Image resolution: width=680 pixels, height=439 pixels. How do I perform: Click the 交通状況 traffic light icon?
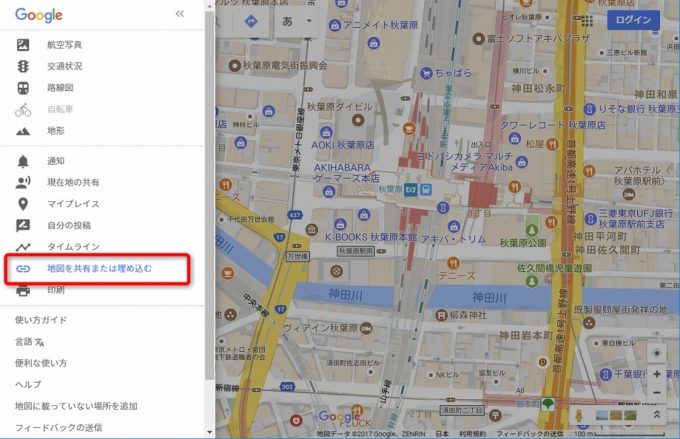(x=23, y=66)
